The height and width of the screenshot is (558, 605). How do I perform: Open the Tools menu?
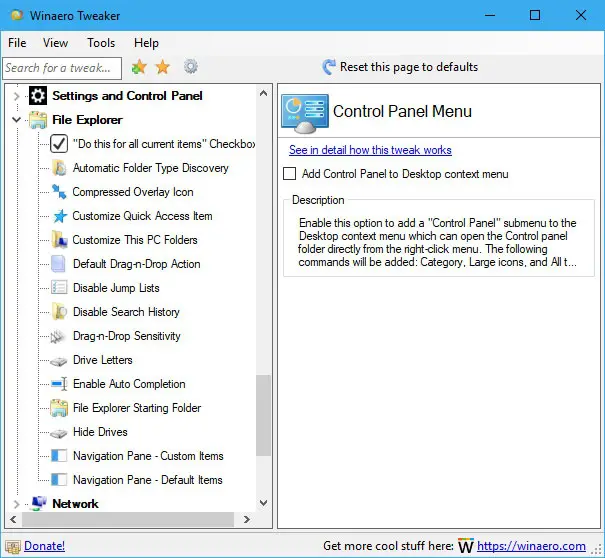(x=101, y=42)
